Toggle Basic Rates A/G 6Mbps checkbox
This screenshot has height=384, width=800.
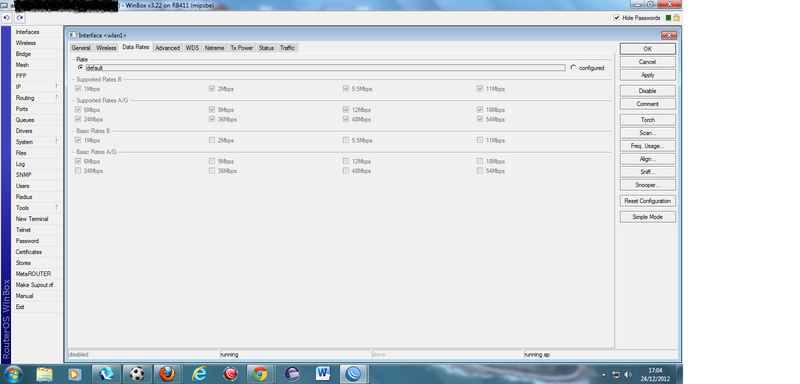click(x=78, y=161)
